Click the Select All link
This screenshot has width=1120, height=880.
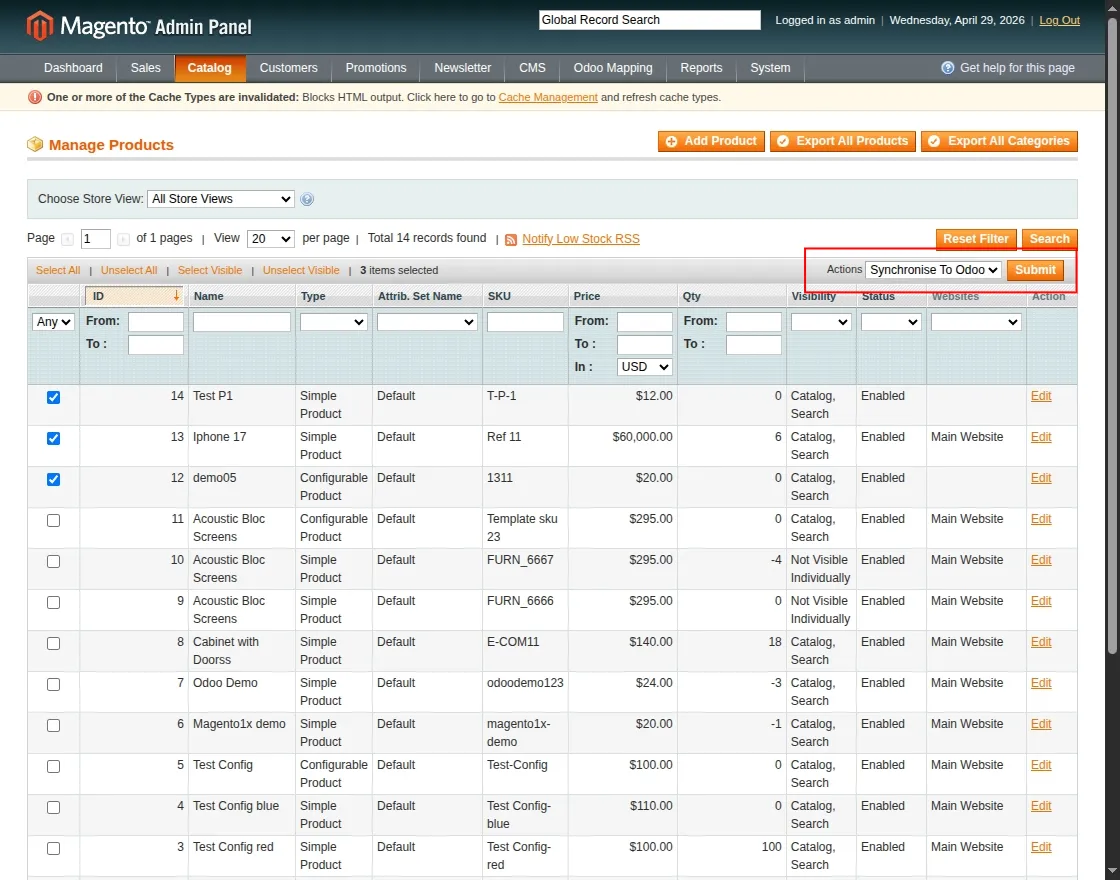click(x=58, y=271)
